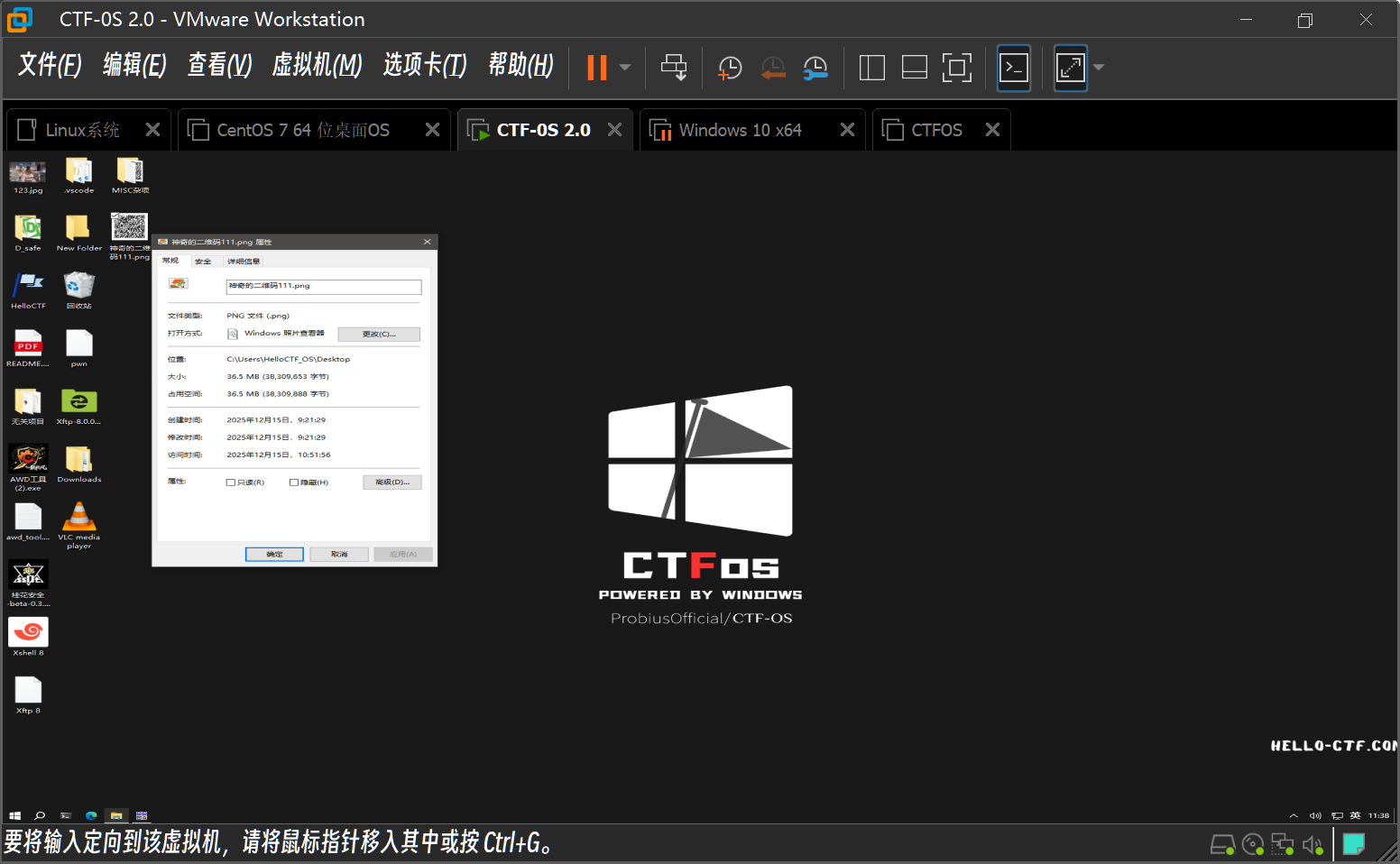
Task: Select the New Folder desktop icon
Action: pyautogui.click(x=79, y=234)
